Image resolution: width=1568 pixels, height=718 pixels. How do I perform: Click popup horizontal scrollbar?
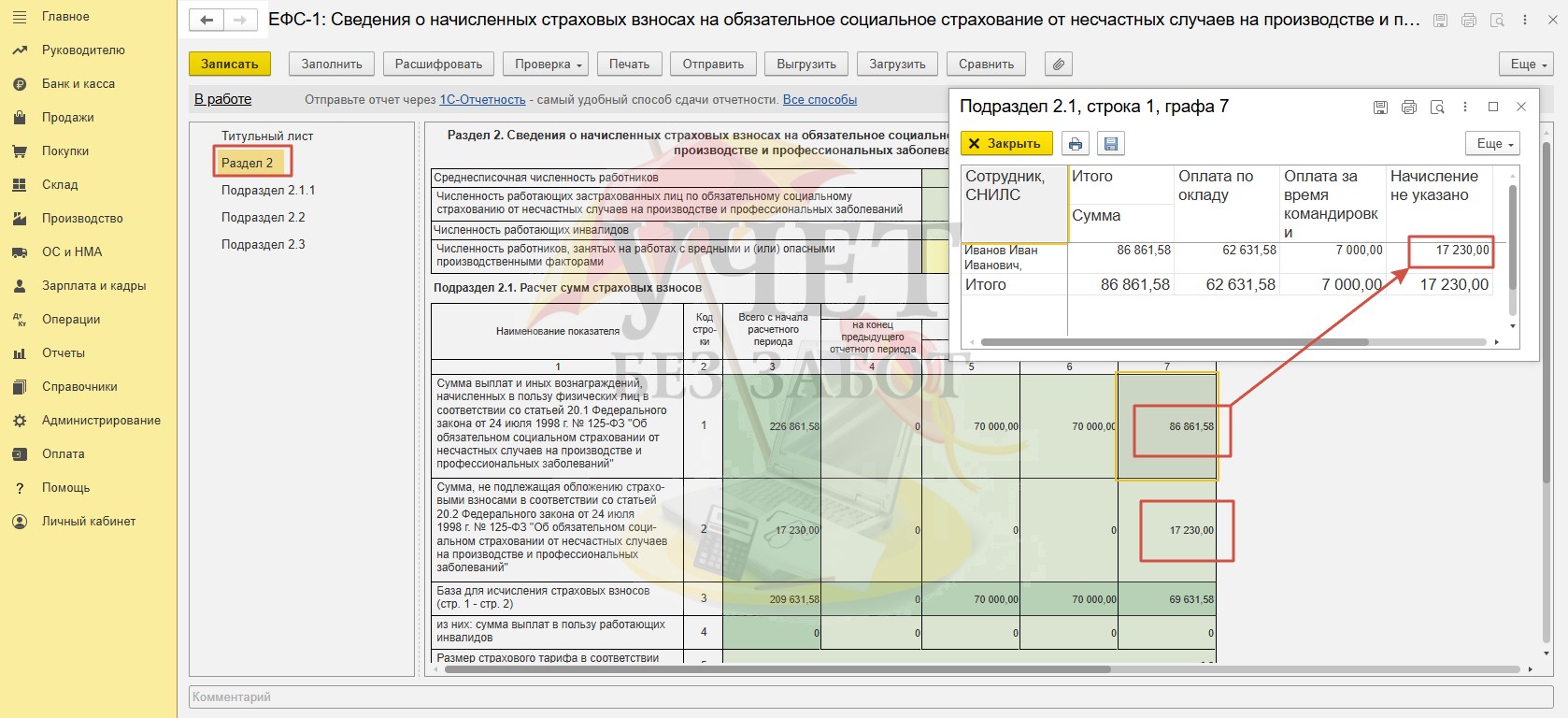tap(1174, 342)
